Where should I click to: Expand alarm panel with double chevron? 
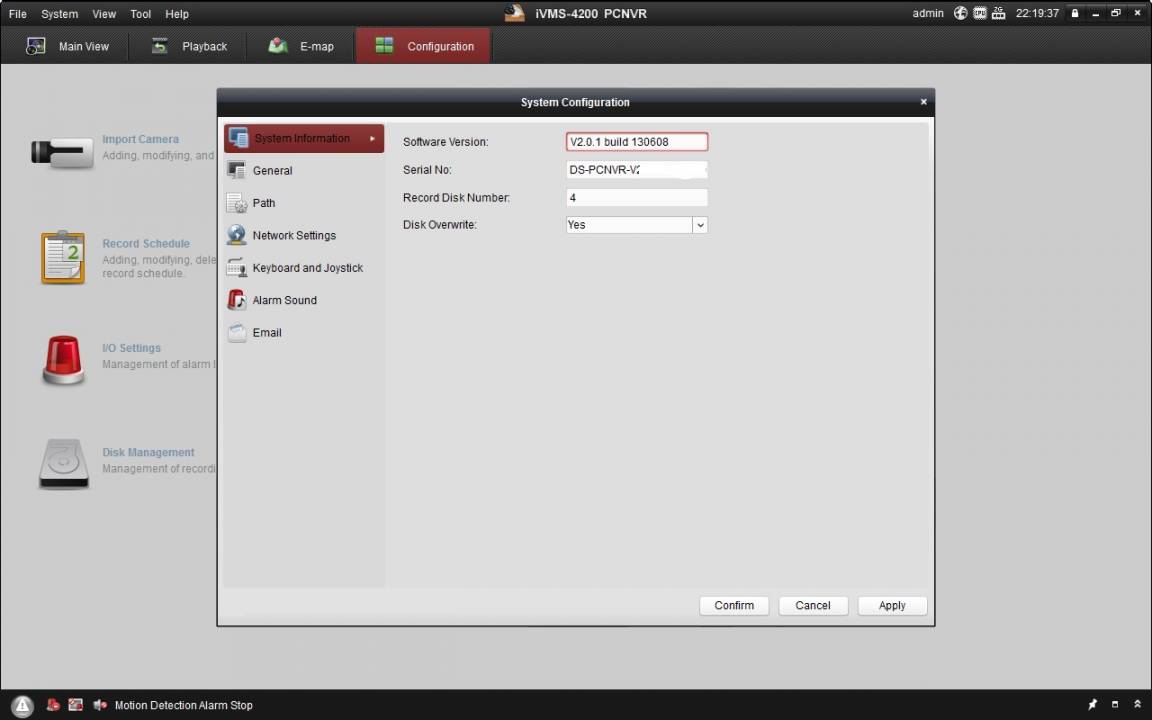pyautogui.click(x=1137, y=705)
